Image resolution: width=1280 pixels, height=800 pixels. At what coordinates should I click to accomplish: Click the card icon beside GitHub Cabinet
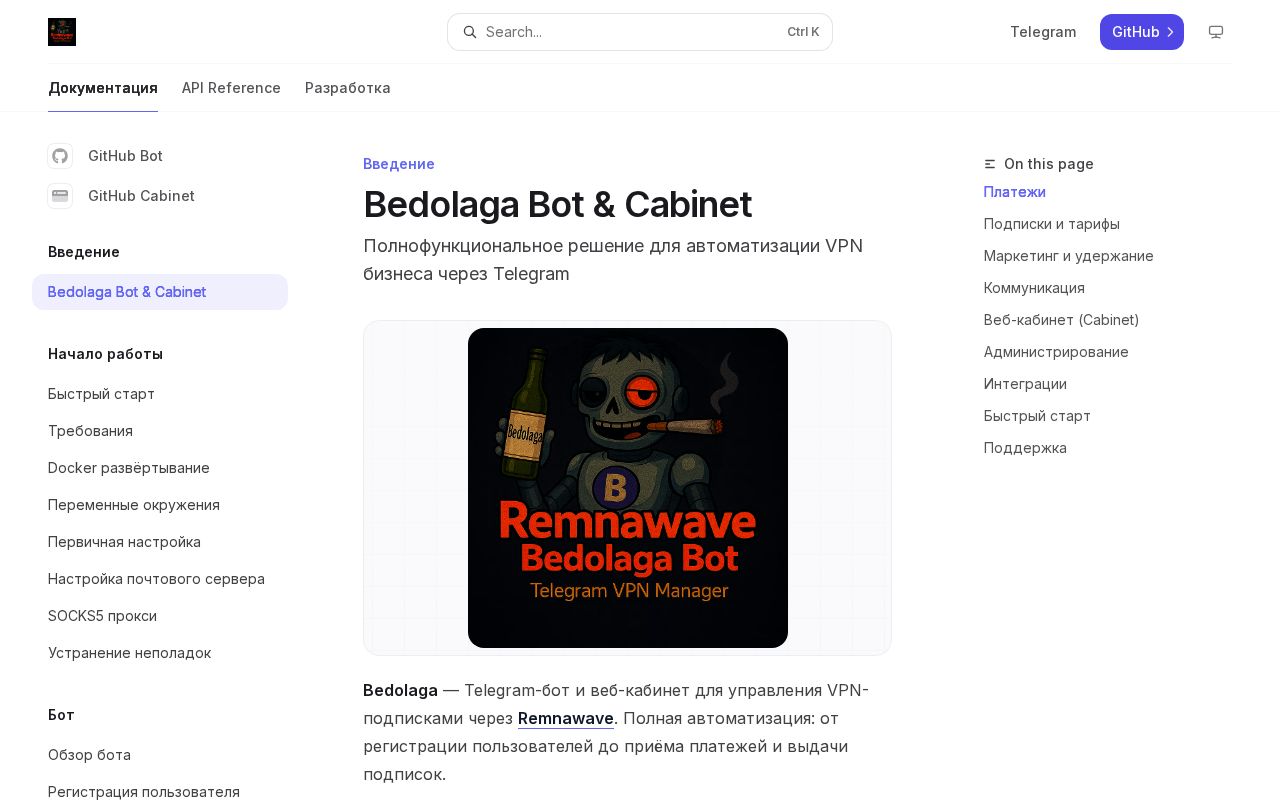[x=60, y=196]
